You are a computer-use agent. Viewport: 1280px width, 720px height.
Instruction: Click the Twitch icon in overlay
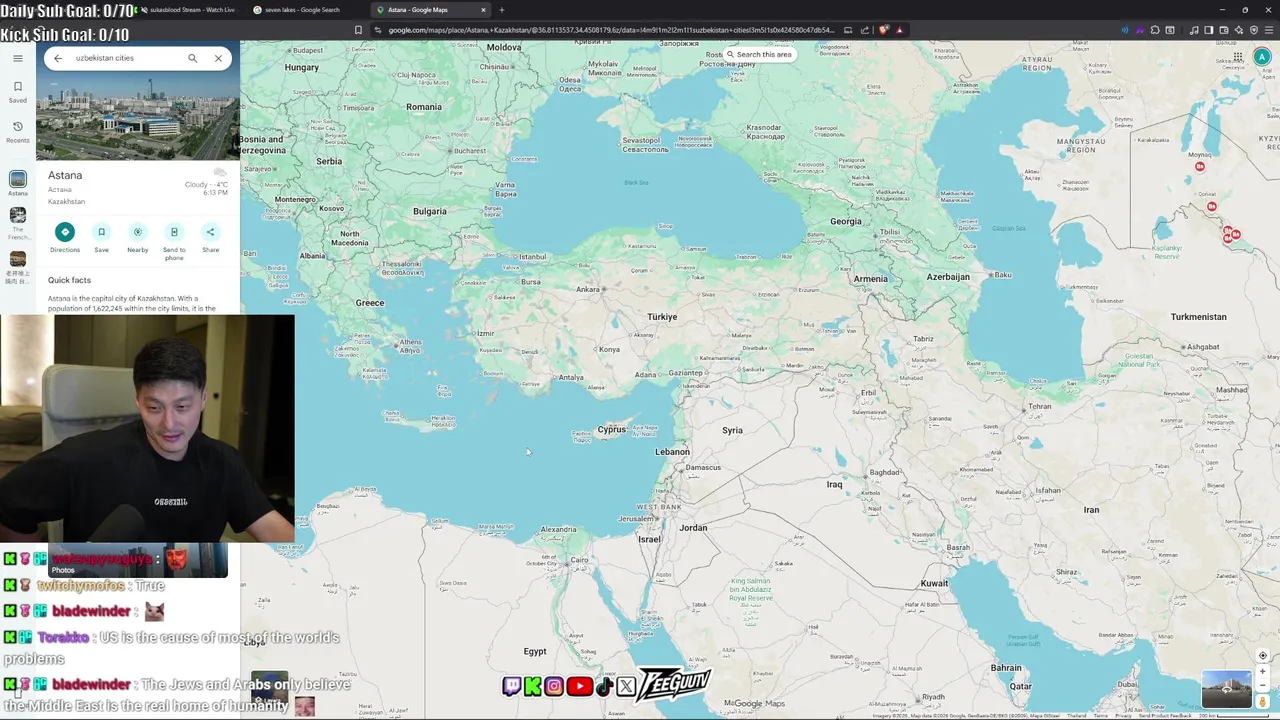511,686
